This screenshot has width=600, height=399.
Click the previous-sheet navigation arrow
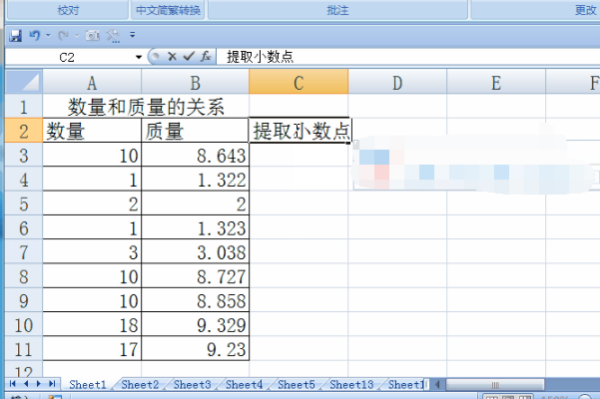click(x=26, y=383)
